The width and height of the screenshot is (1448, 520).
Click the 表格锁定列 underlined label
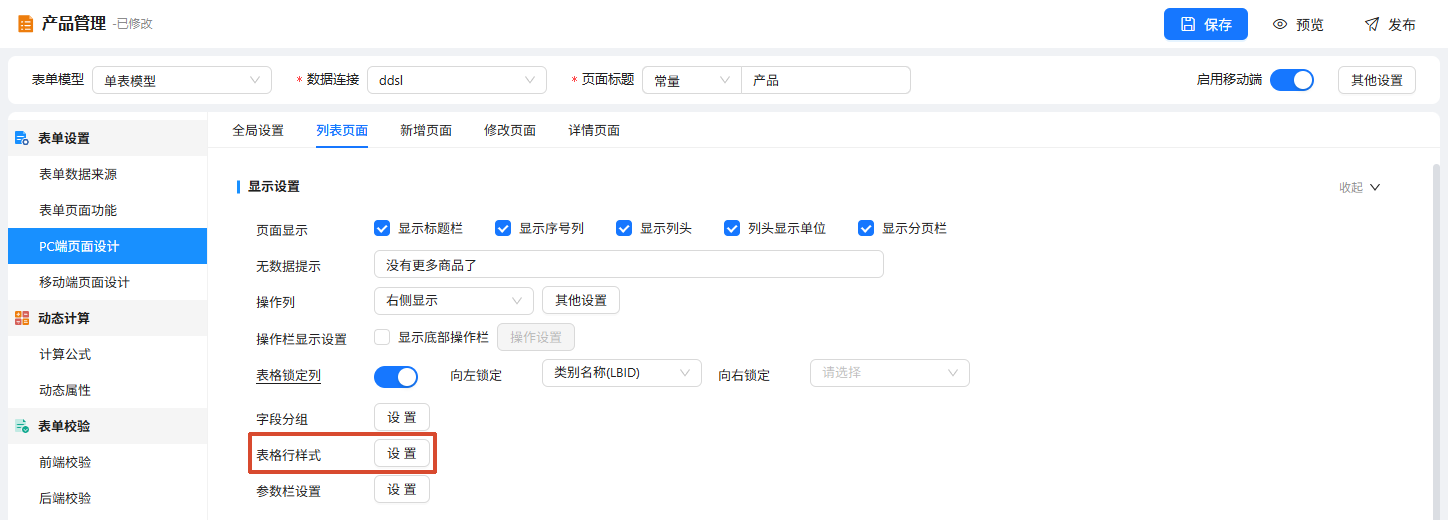click(x=289, y=376)
